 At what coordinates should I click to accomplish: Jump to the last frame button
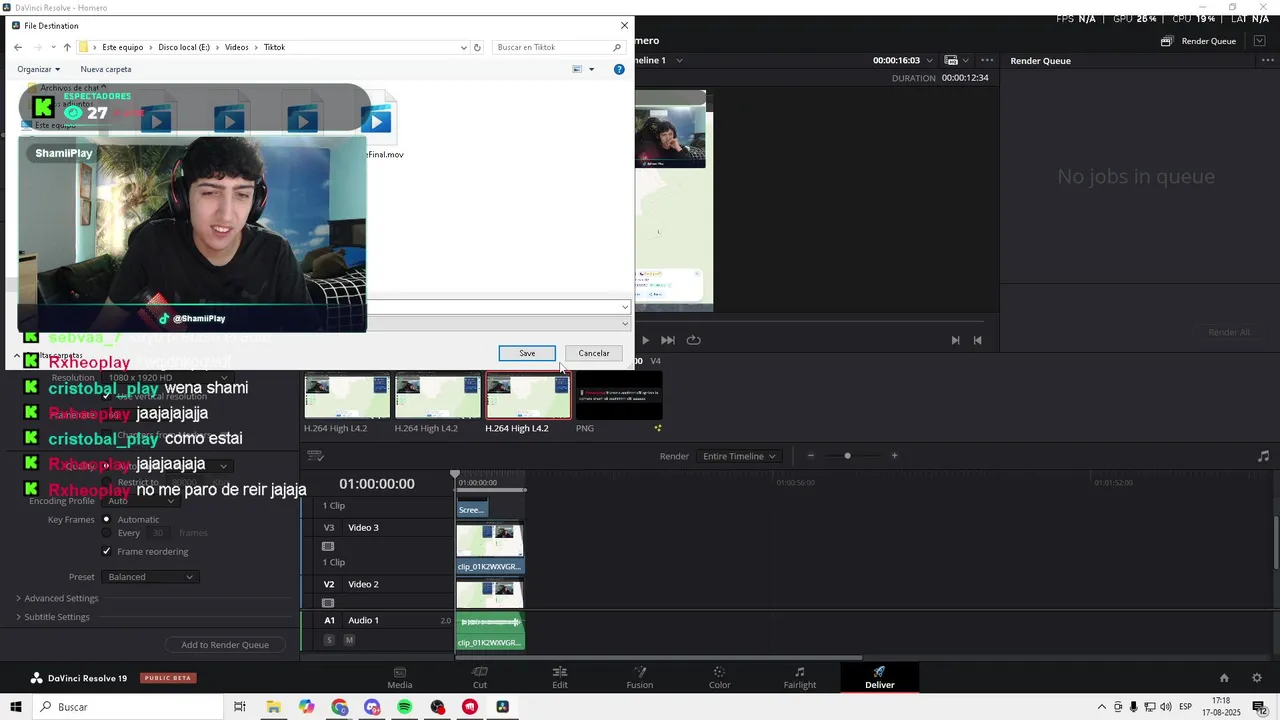pos(955,340)
